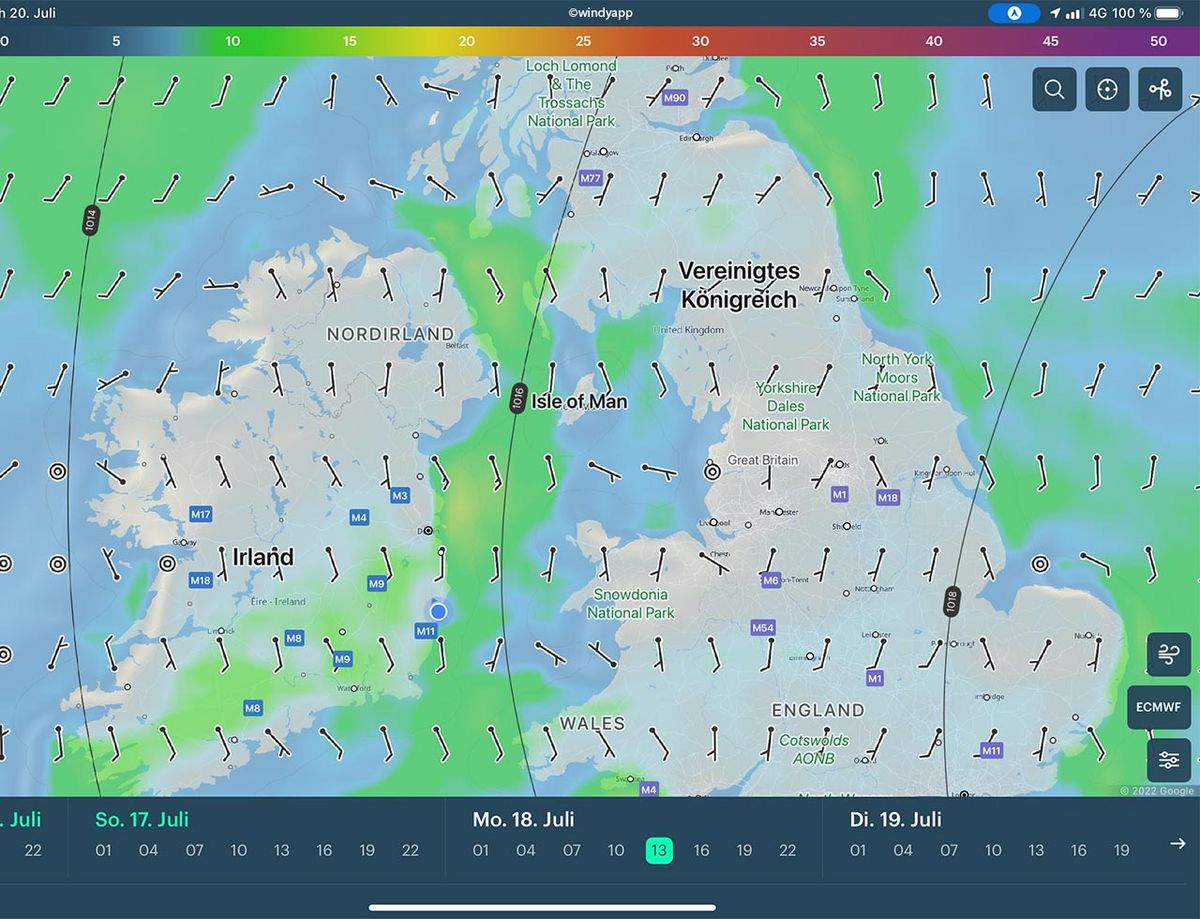Tap the 1016 isobar pressure label
The image size is (1200, 919).
pos(517,398)
